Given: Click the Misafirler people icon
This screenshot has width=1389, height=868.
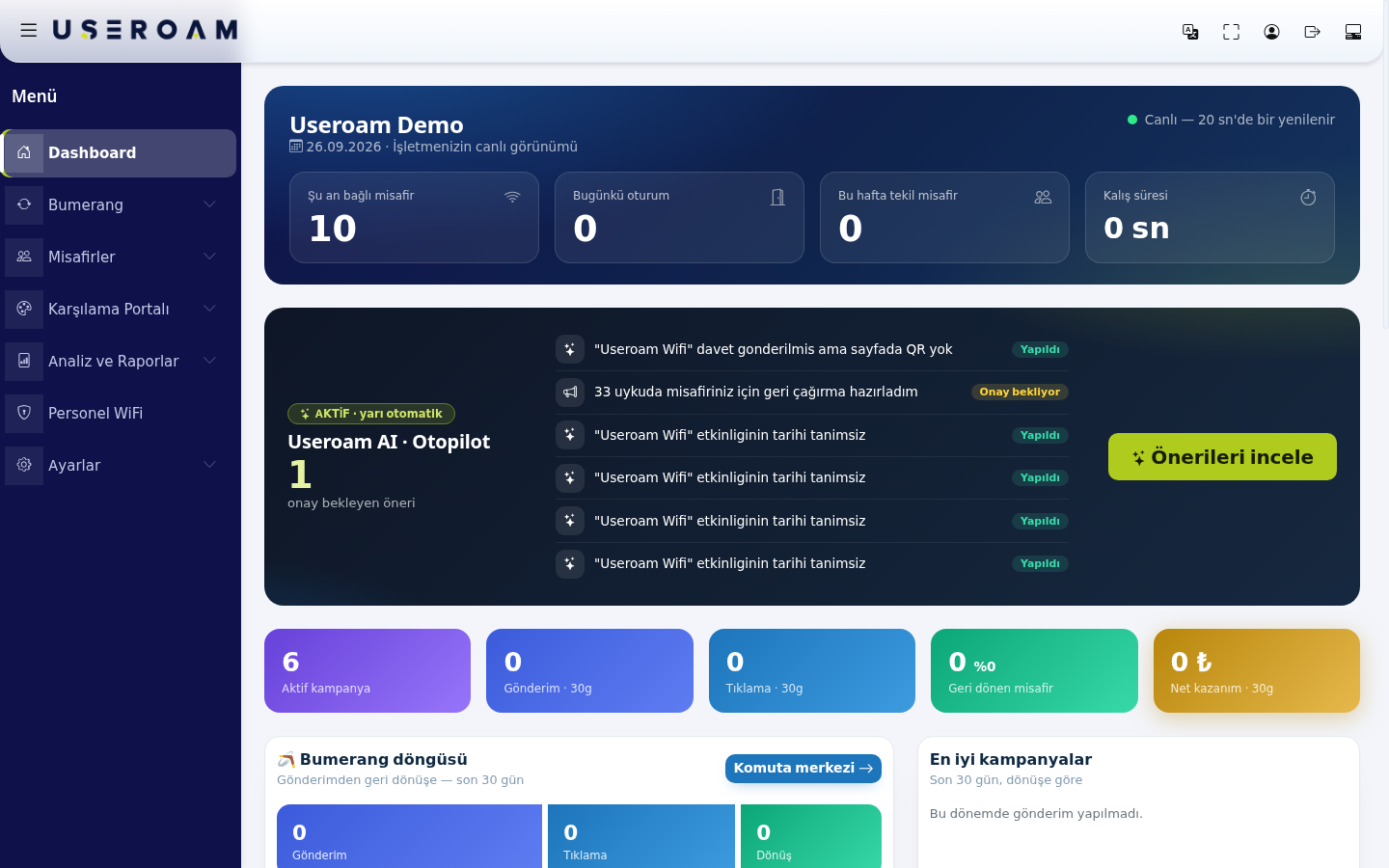Looking at the screenshot, I should pos(24,257).
